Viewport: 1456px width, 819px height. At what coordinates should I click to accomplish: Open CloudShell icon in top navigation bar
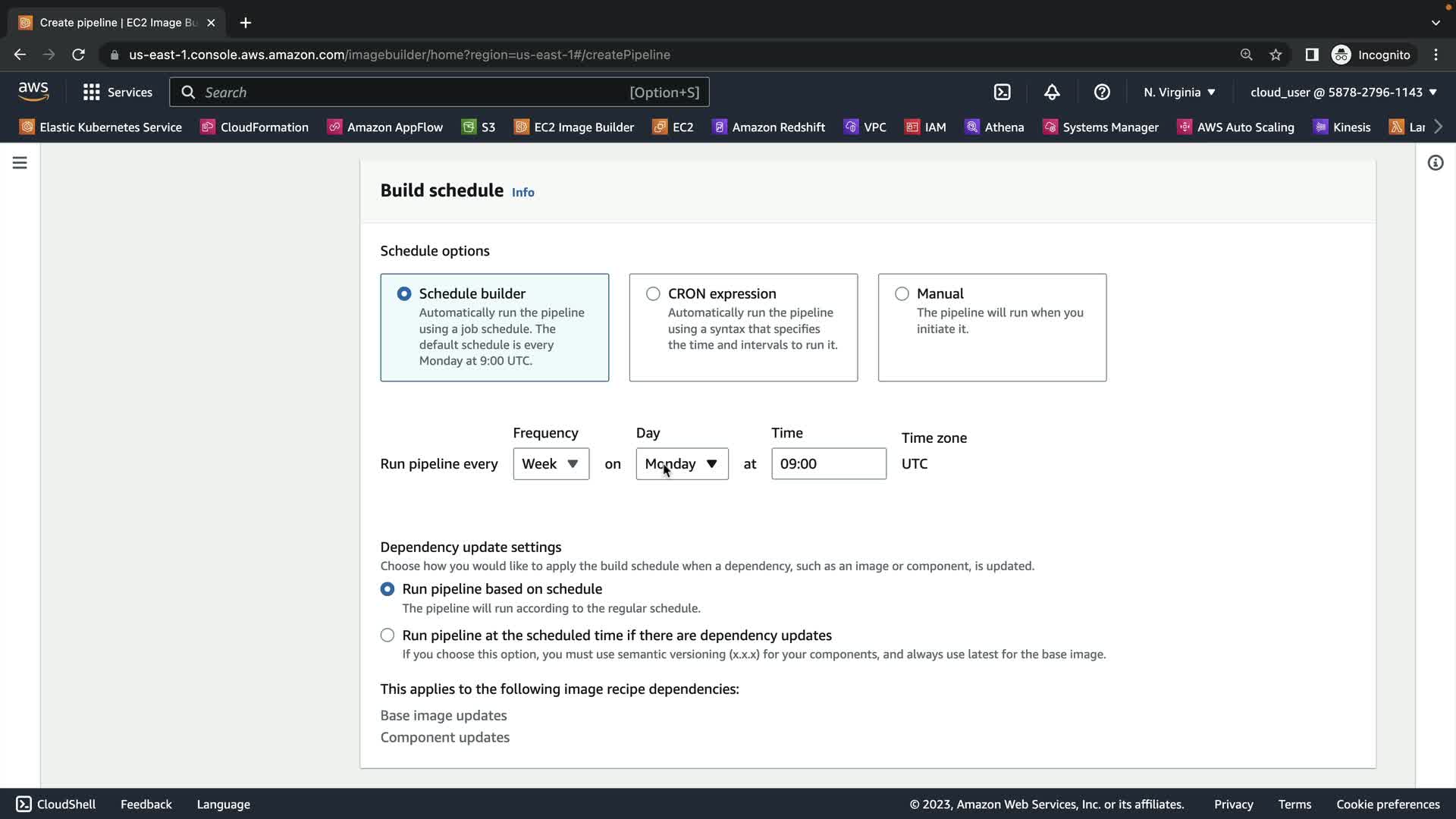coord(1002,93)
